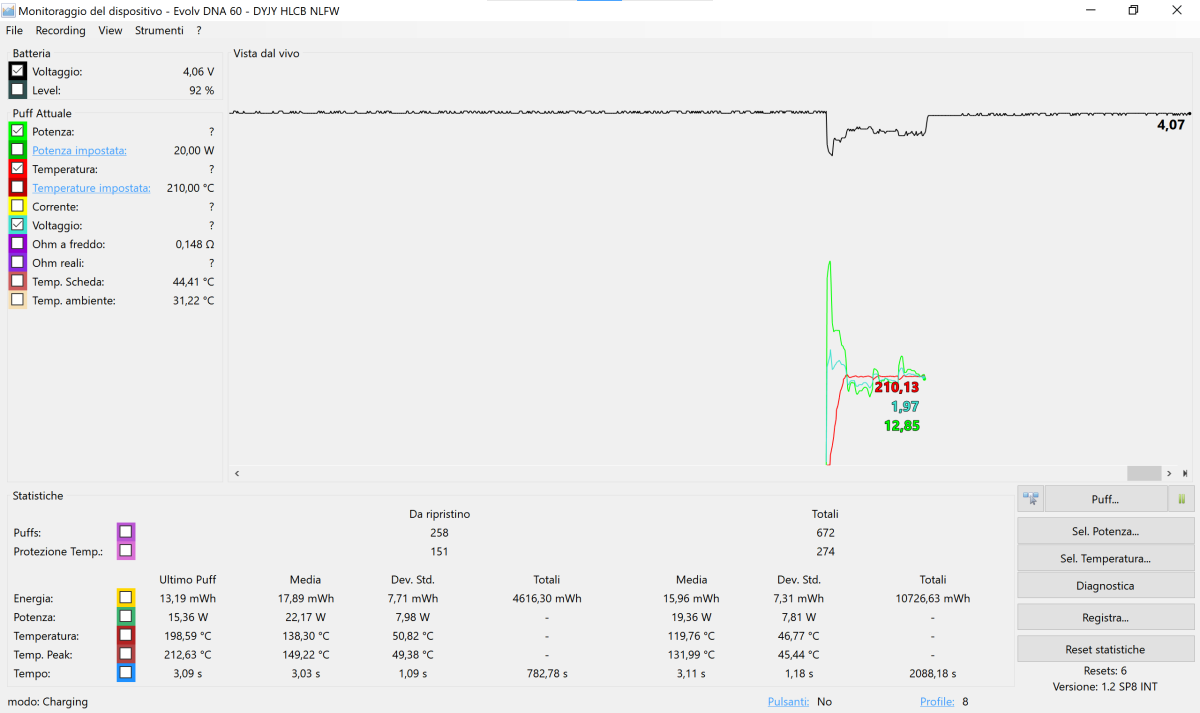Click the Registra... button
Viewport: 1200px width, 713px height.
1105,617
